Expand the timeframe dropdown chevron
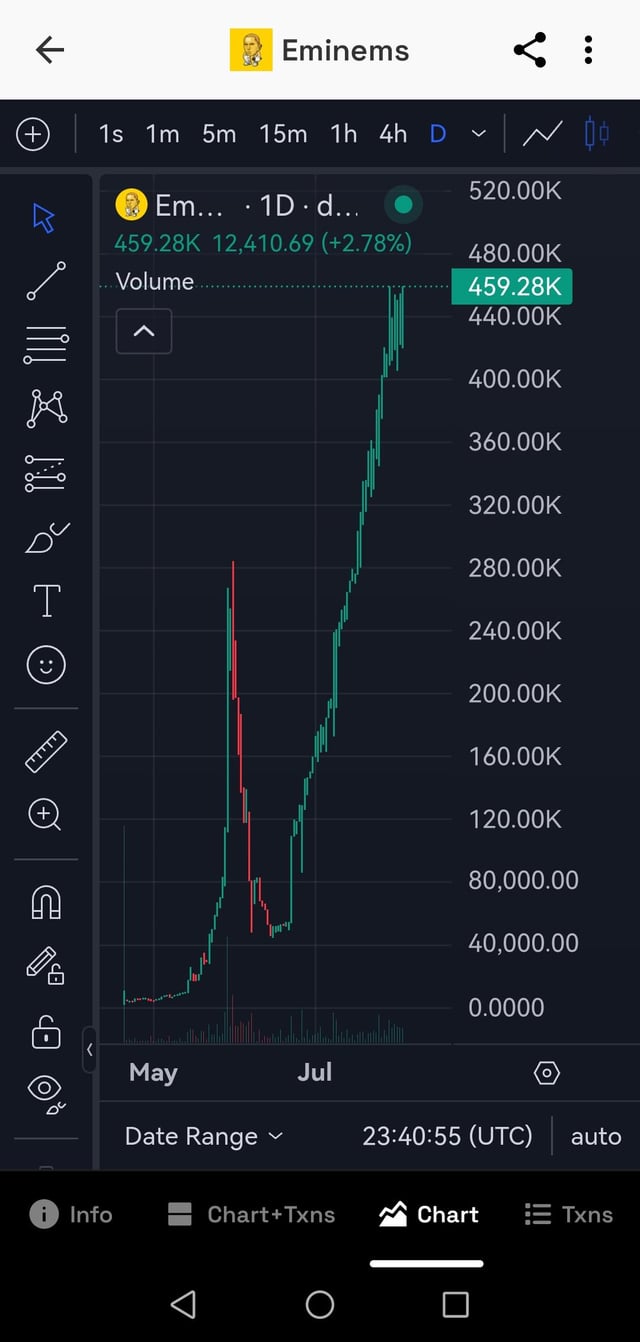Viewport: 640px width, 1342px height. click(x=479, y=133)
